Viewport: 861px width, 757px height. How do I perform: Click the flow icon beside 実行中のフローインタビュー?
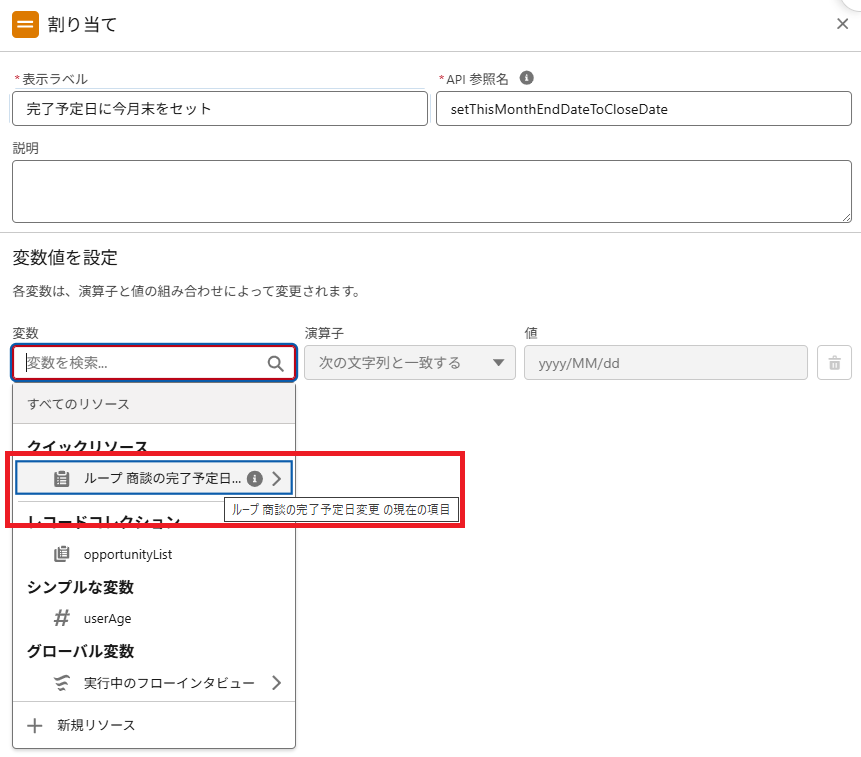(x=62, y=683)
